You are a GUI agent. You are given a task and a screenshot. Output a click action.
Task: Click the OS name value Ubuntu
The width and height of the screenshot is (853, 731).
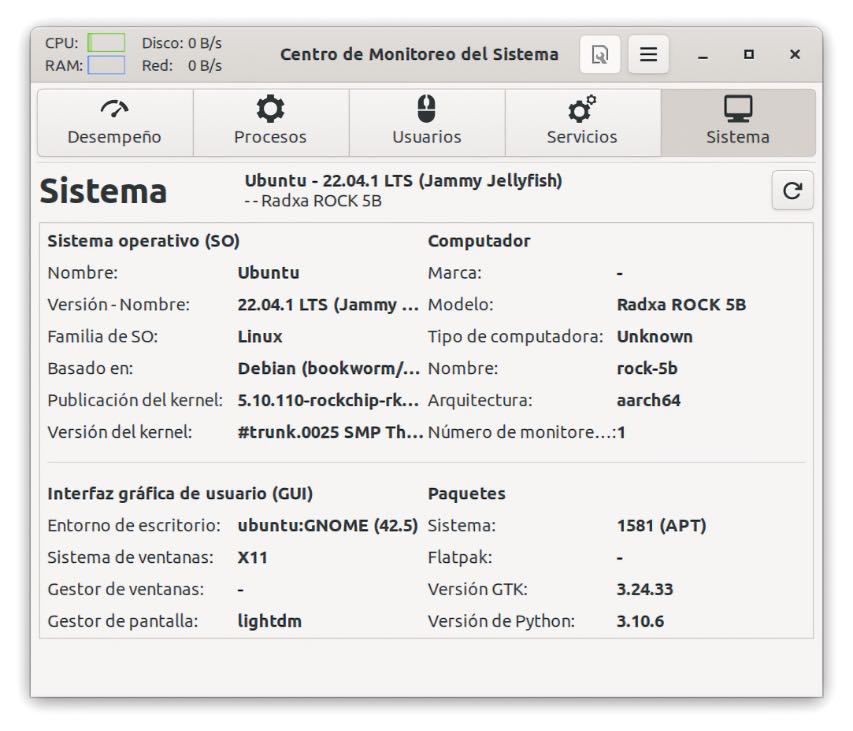[268, 272]
